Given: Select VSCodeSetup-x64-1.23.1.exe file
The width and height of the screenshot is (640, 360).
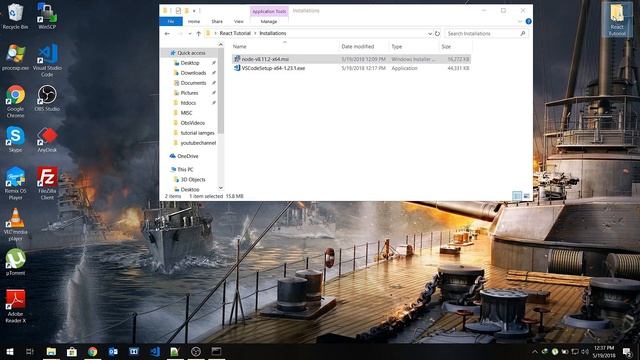Looking at the screenshot, I should (351, 68).
